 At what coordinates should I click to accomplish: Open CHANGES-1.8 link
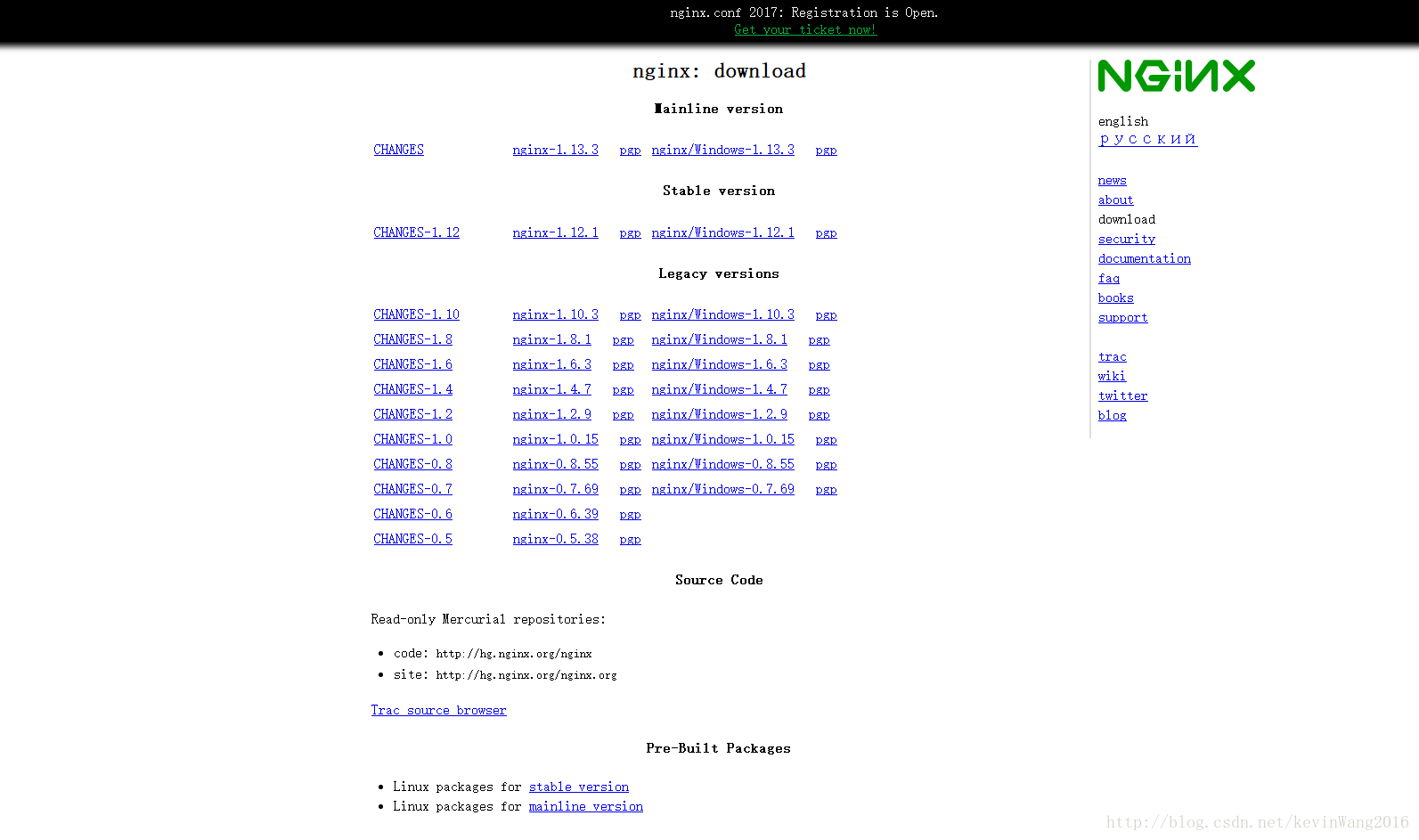coord(412,339)
